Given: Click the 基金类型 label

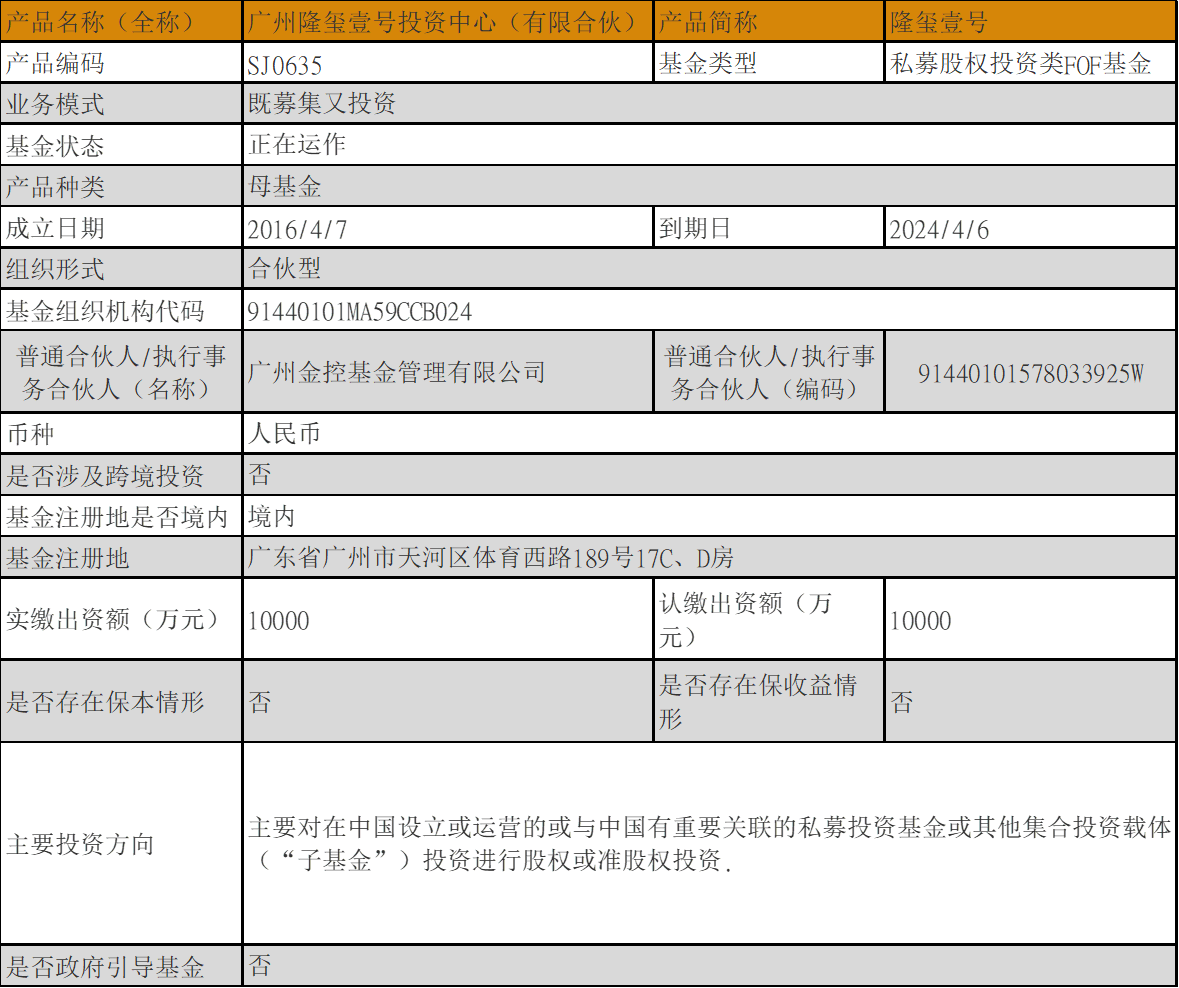Looking at the screenshot, I should [x=708, y=63].
